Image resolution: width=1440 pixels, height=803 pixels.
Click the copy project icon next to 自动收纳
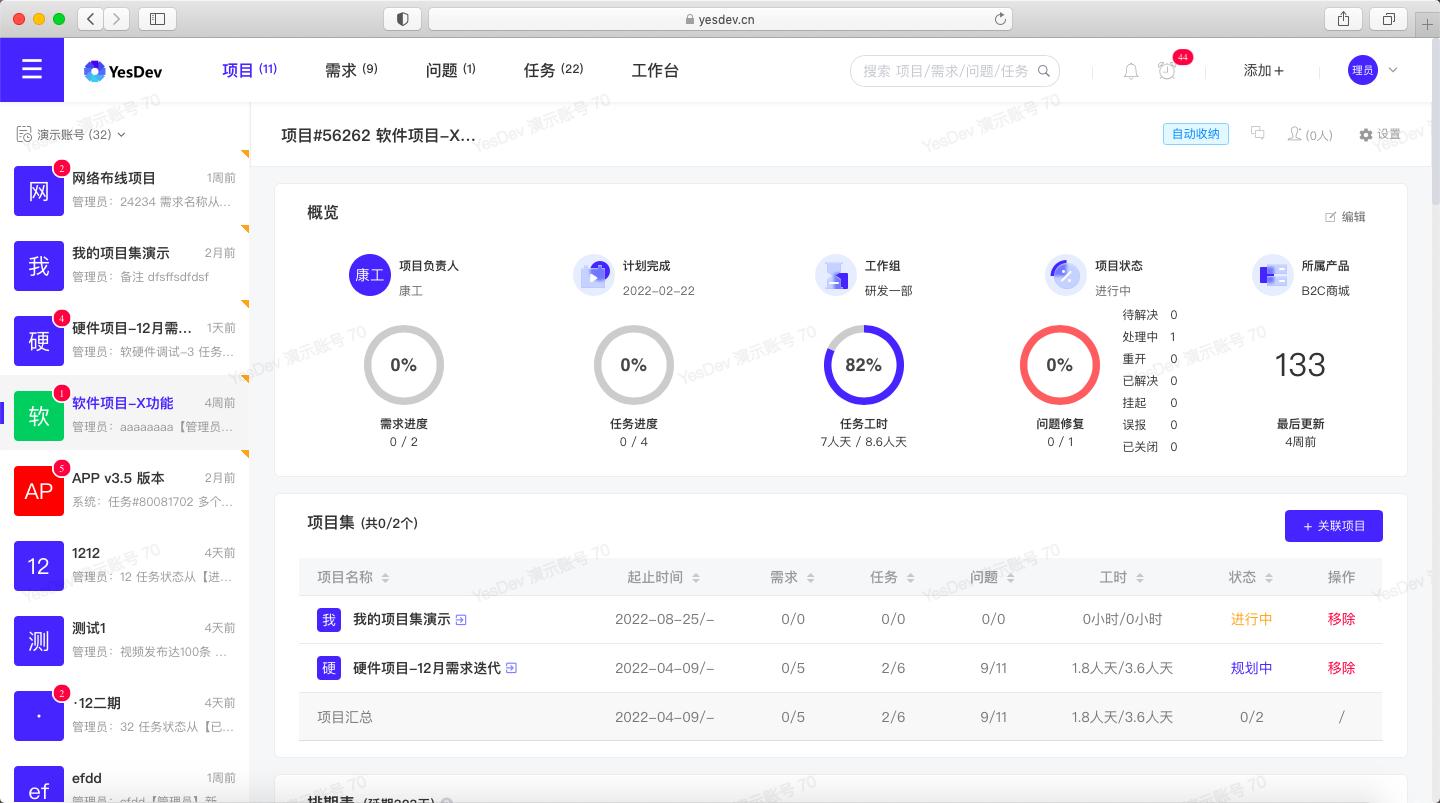pos(1257,132)
